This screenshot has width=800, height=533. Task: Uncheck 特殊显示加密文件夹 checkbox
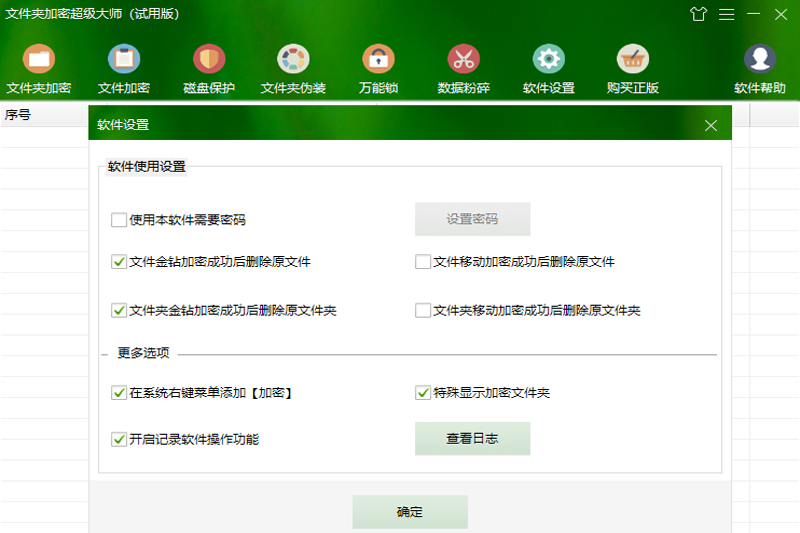tap(423, 393)
